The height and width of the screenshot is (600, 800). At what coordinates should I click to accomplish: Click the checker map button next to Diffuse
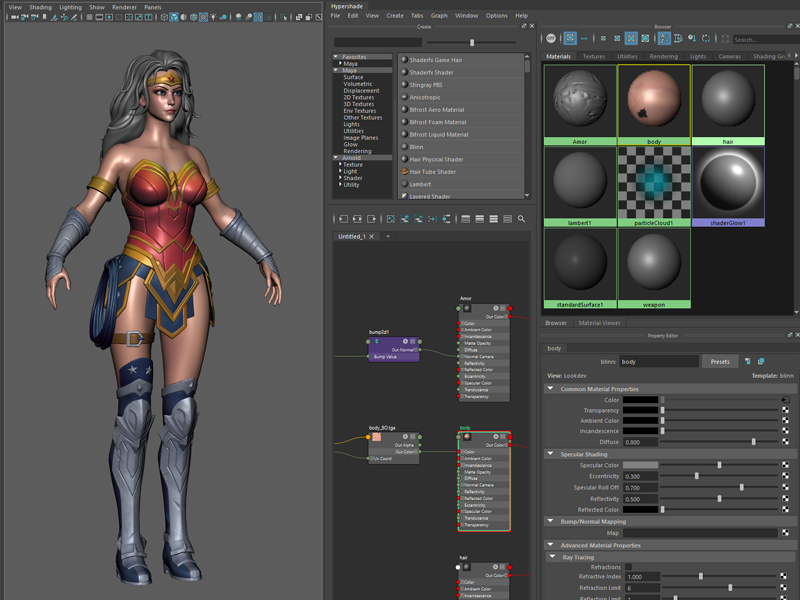785,441
